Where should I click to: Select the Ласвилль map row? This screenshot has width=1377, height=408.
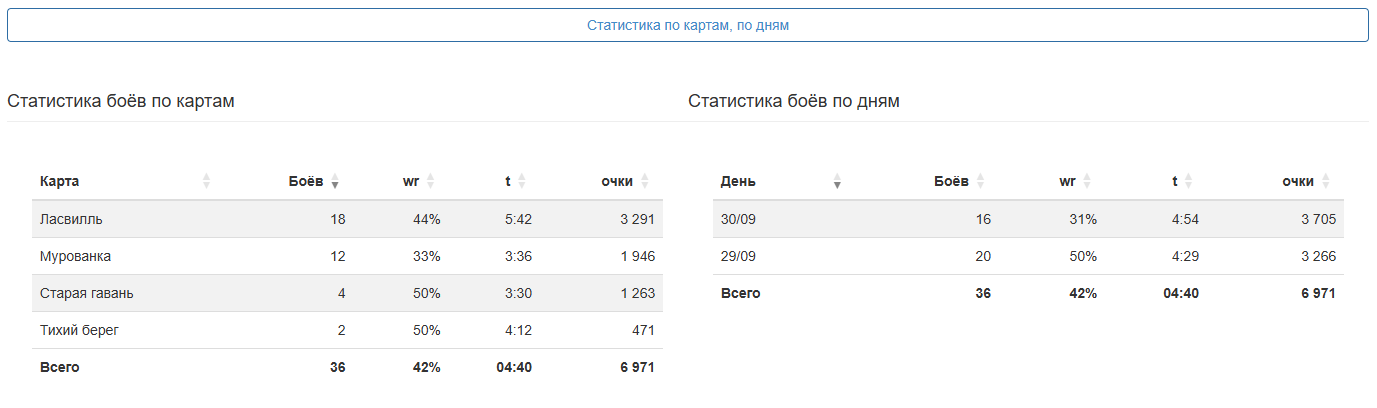(x=347, y=219)
